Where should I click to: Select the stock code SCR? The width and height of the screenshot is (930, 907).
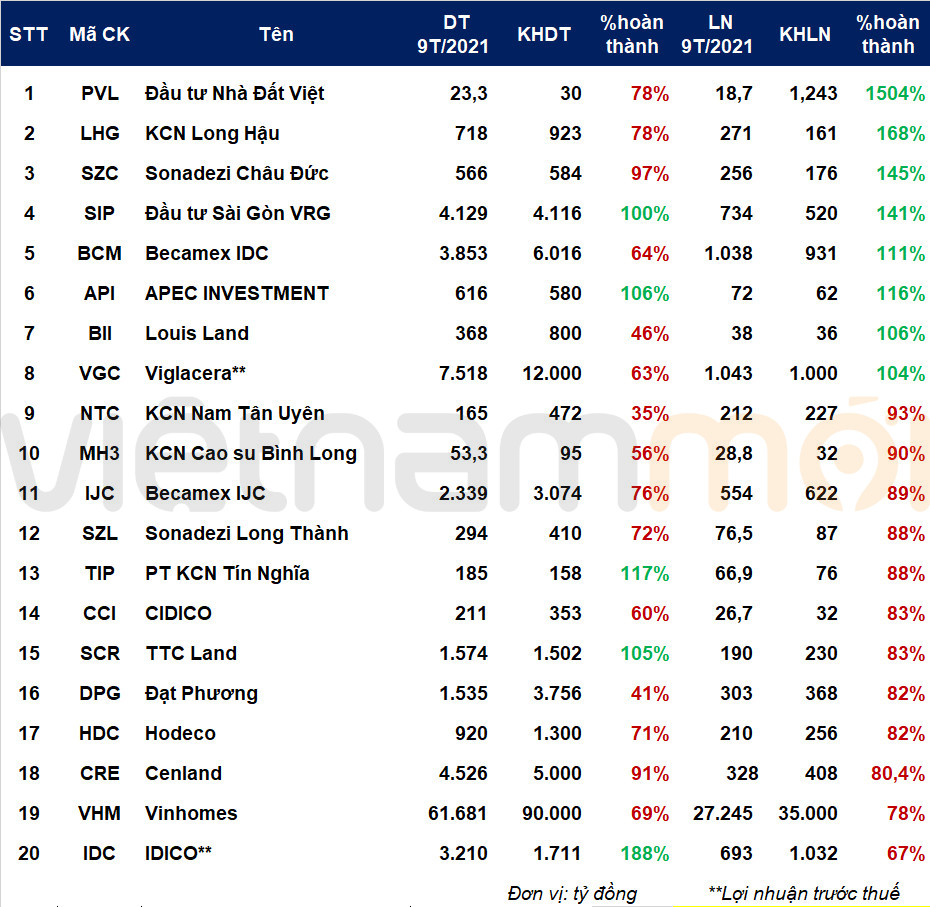point(100,653)
